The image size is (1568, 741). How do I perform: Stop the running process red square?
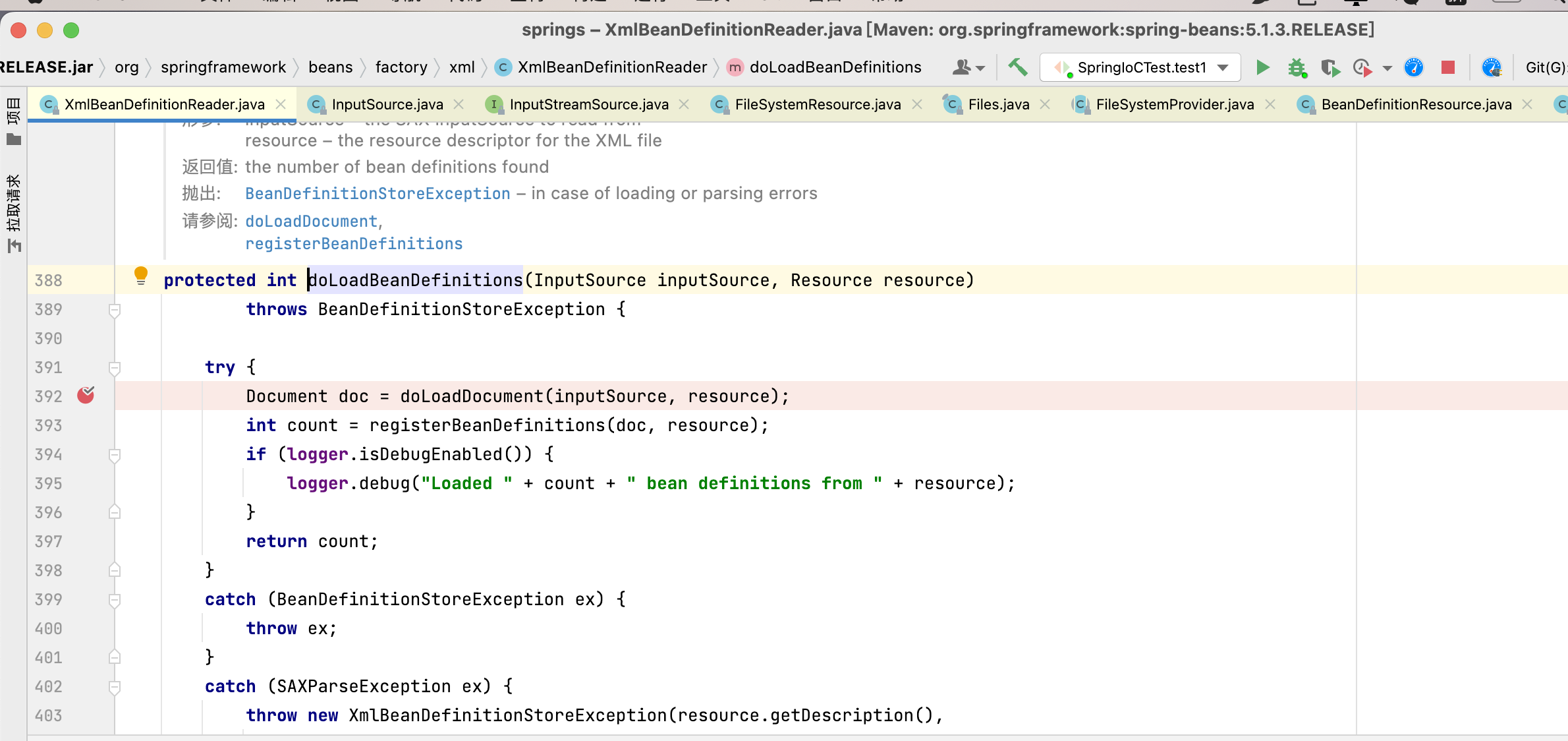pyautogui.click(x=1447, y=67)
